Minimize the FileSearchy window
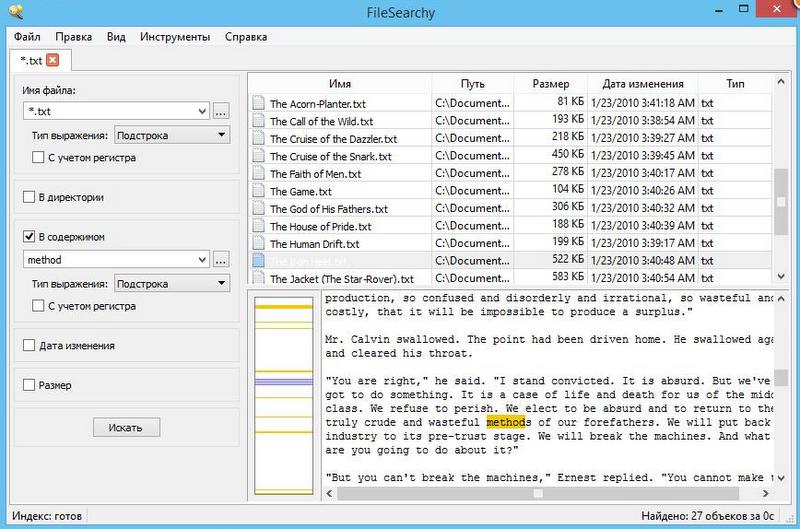 tap(719, 10)
